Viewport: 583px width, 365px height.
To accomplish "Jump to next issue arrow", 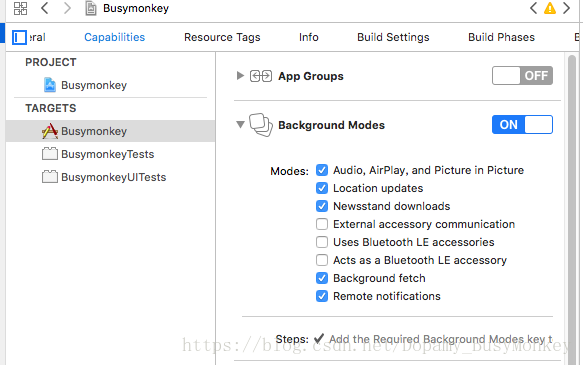I will (x=566, y=8).
